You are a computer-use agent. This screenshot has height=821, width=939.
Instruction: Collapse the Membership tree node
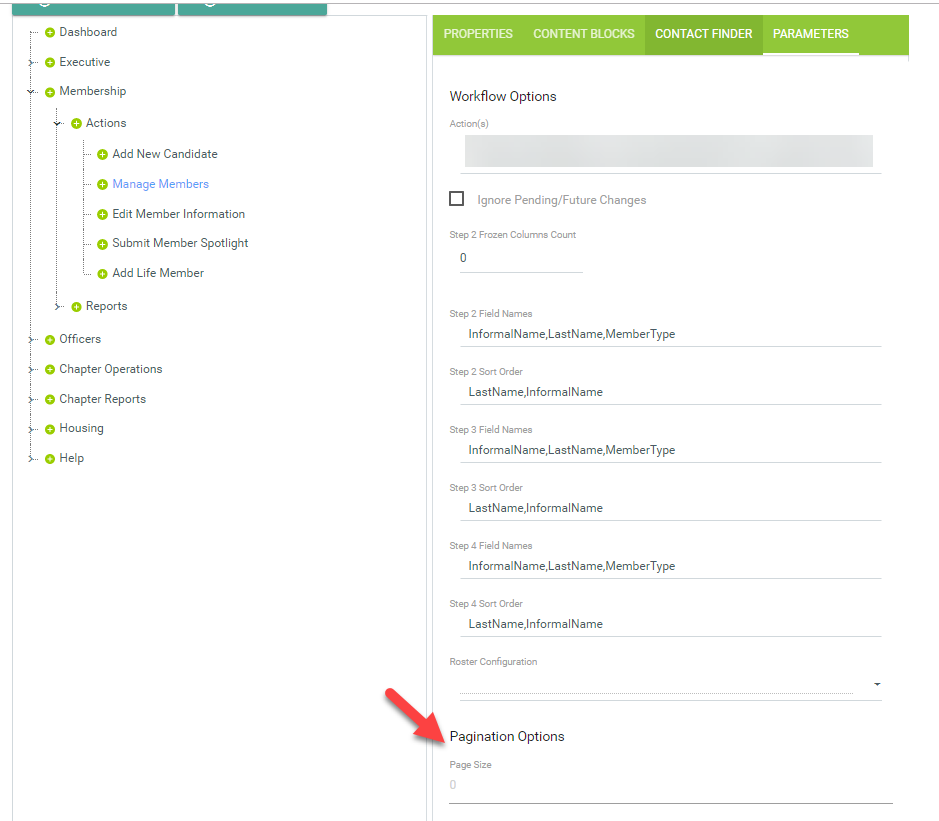click(x=32, y=92)
